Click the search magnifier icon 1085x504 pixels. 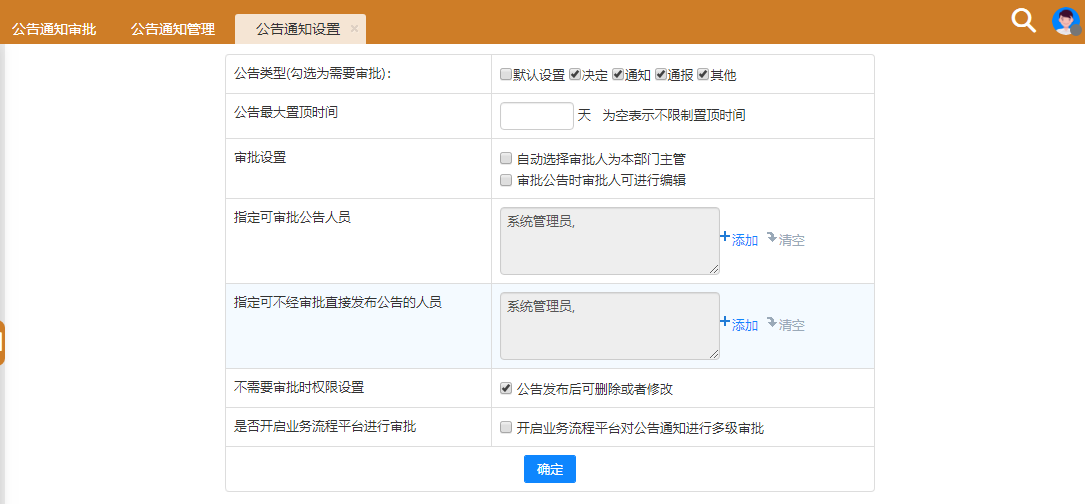1023,21
